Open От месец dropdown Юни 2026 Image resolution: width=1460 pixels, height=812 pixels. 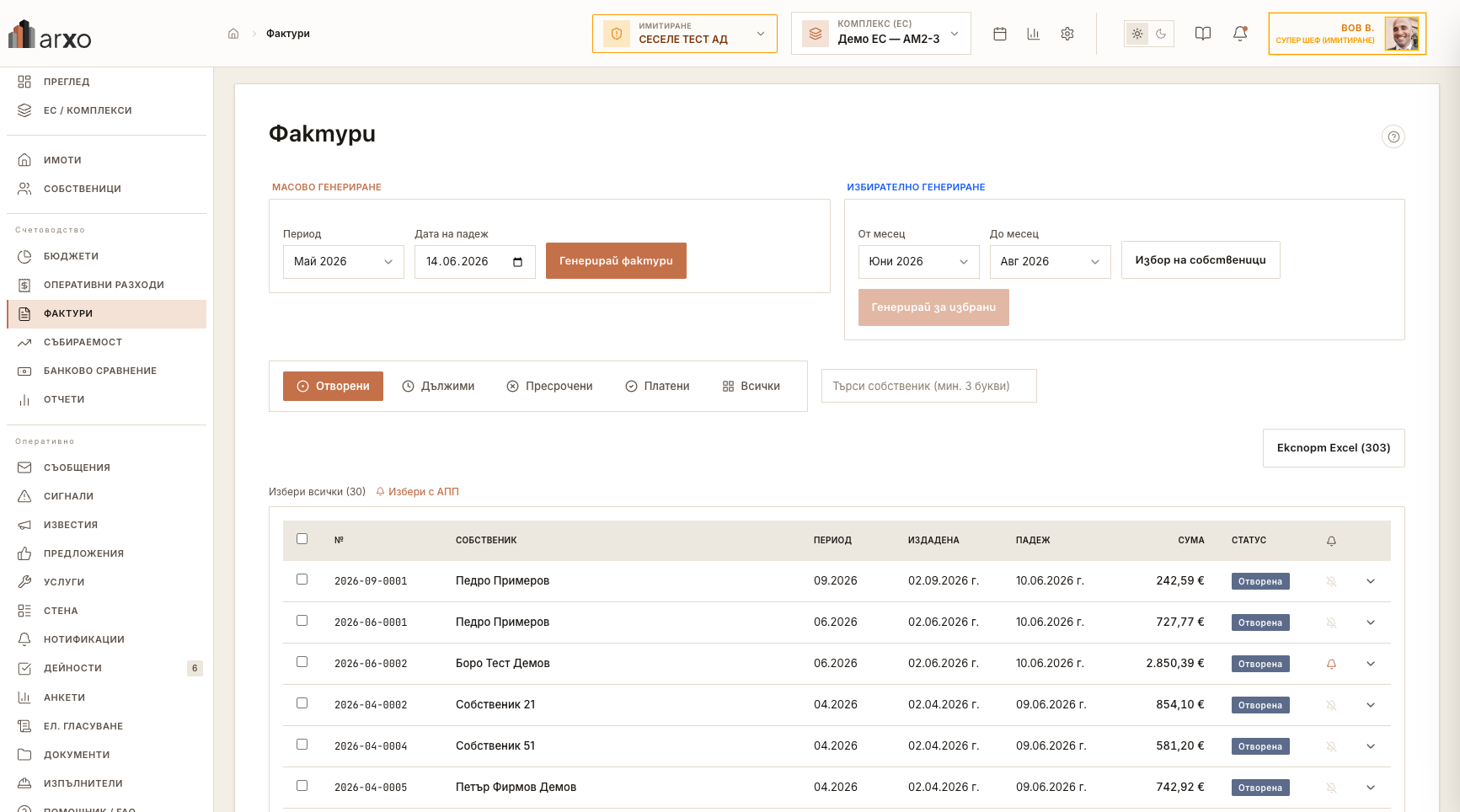click(x=918, y=262)
